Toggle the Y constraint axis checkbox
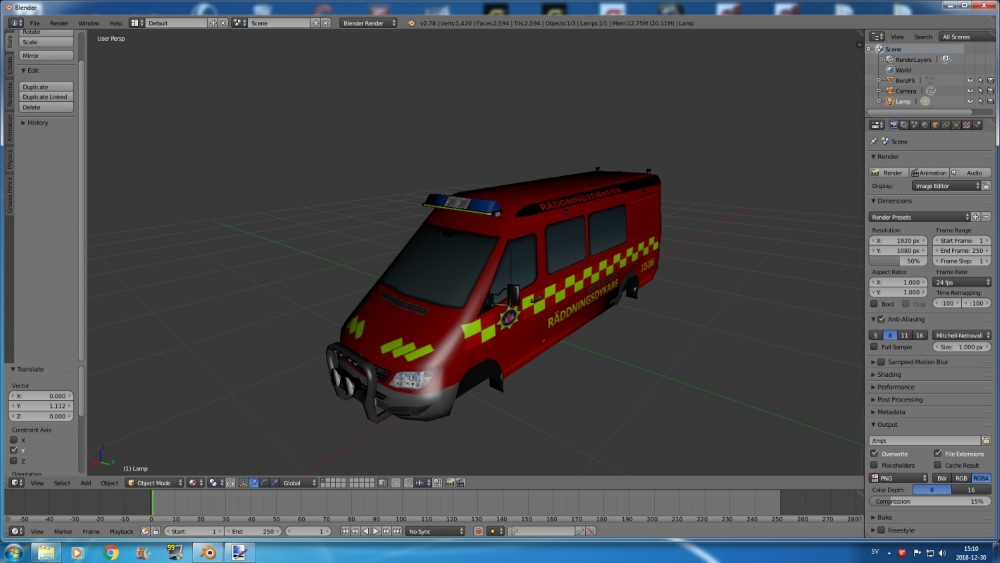Viewport: 1000px width, 563px height. click(x=14, y=450)
